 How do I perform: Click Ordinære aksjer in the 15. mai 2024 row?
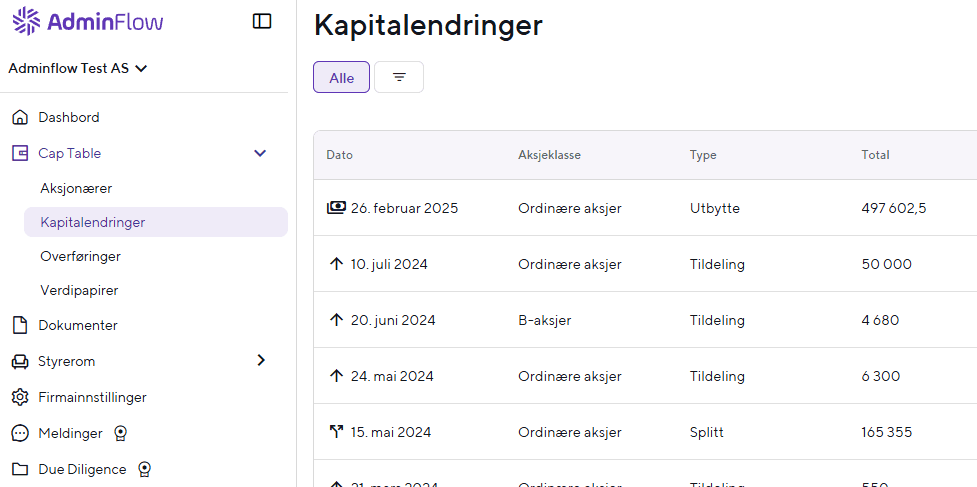pos(570,432)
